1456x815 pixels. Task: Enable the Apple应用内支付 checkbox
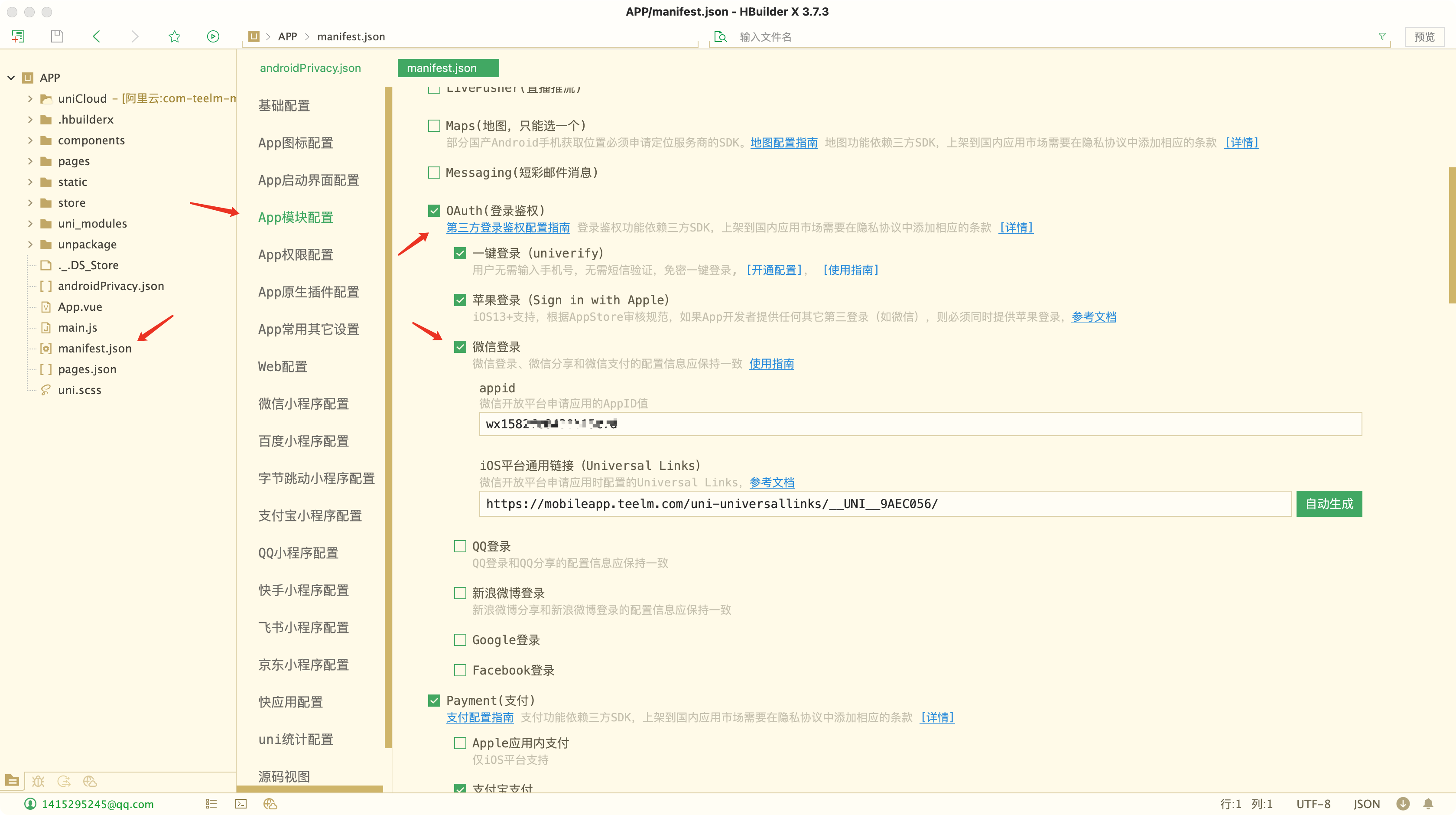pyautogui.click(x=460, y=743)
